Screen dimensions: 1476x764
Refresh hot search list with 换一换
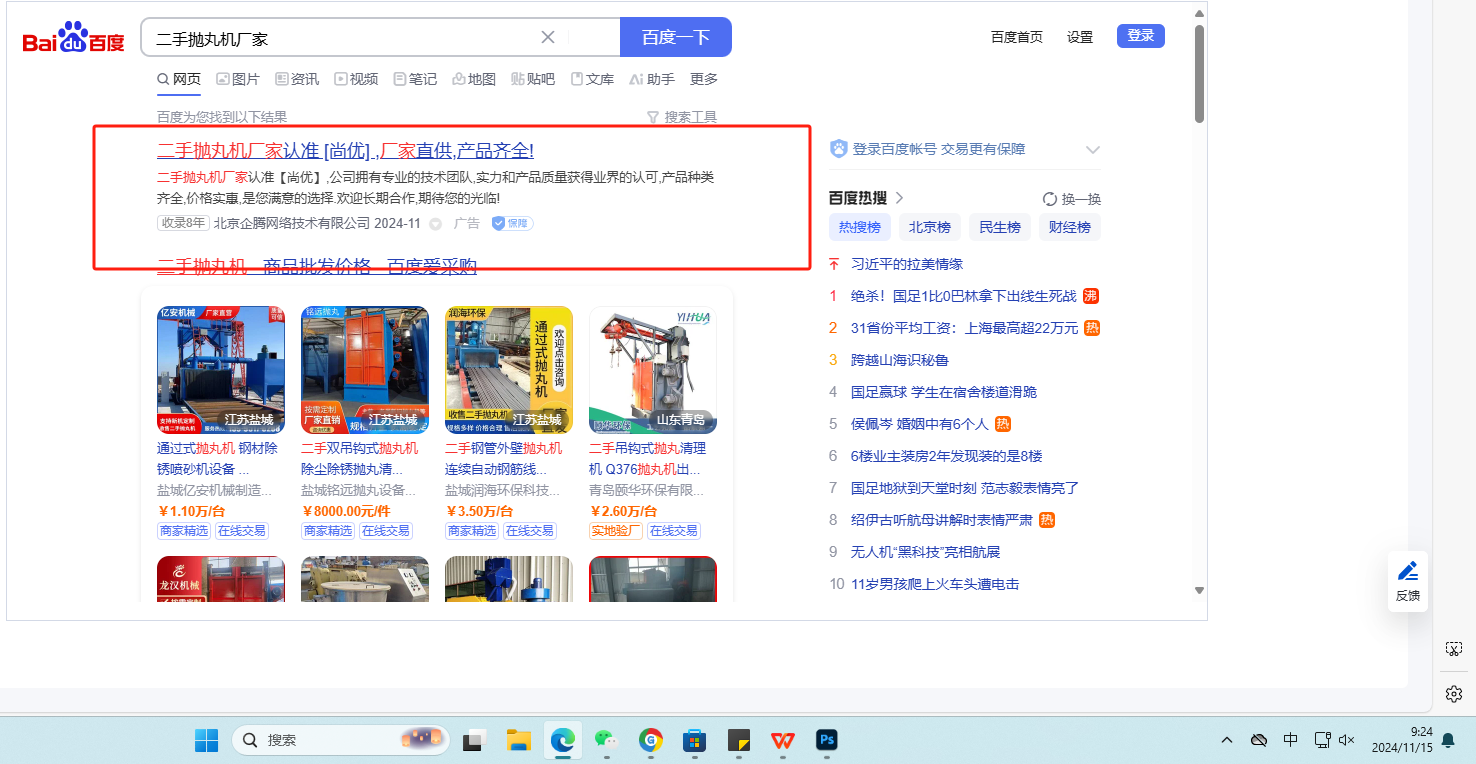click(x=1071, y=199)
